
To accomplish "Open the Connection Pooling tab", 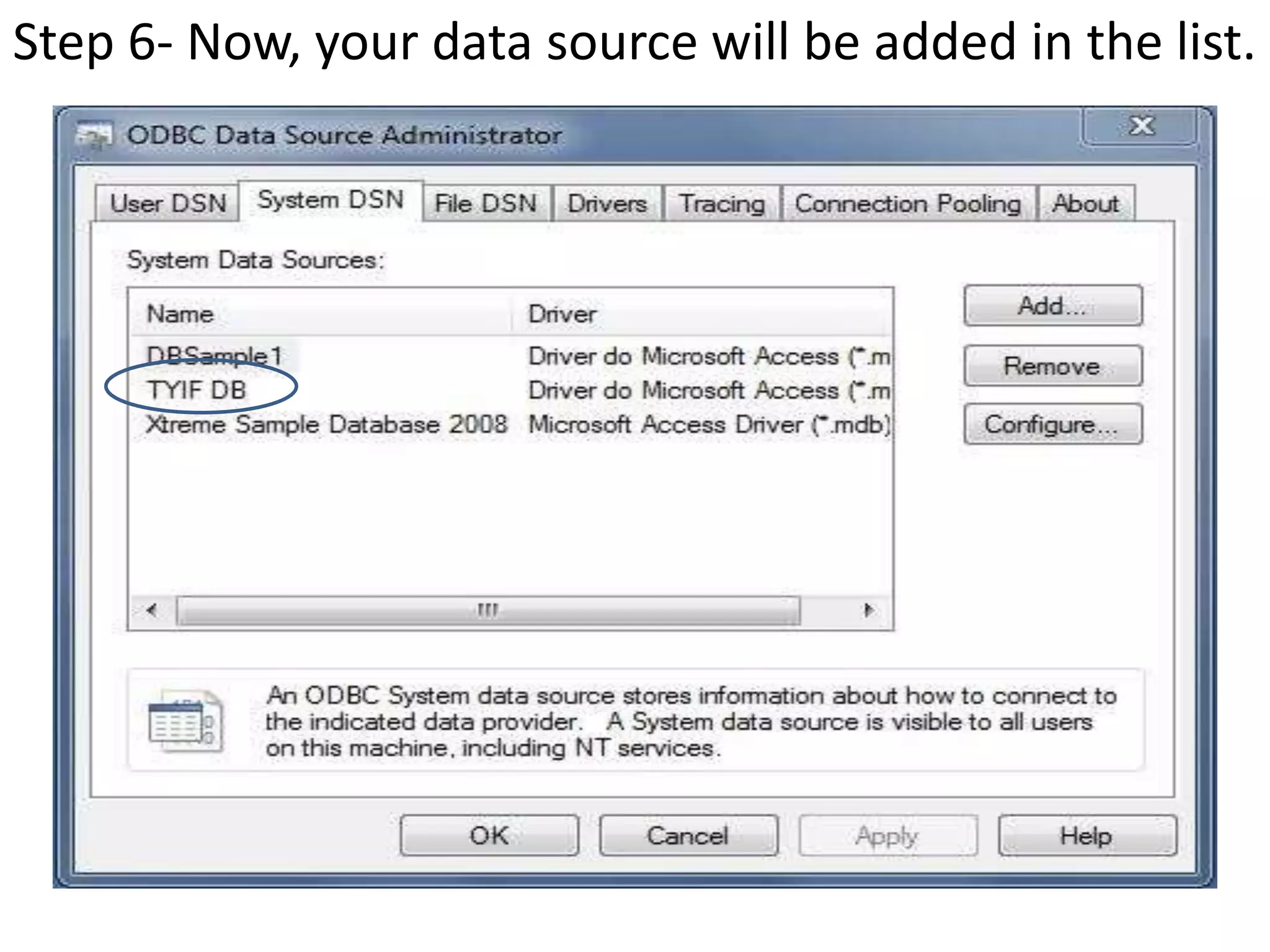I will pos(907,204).
